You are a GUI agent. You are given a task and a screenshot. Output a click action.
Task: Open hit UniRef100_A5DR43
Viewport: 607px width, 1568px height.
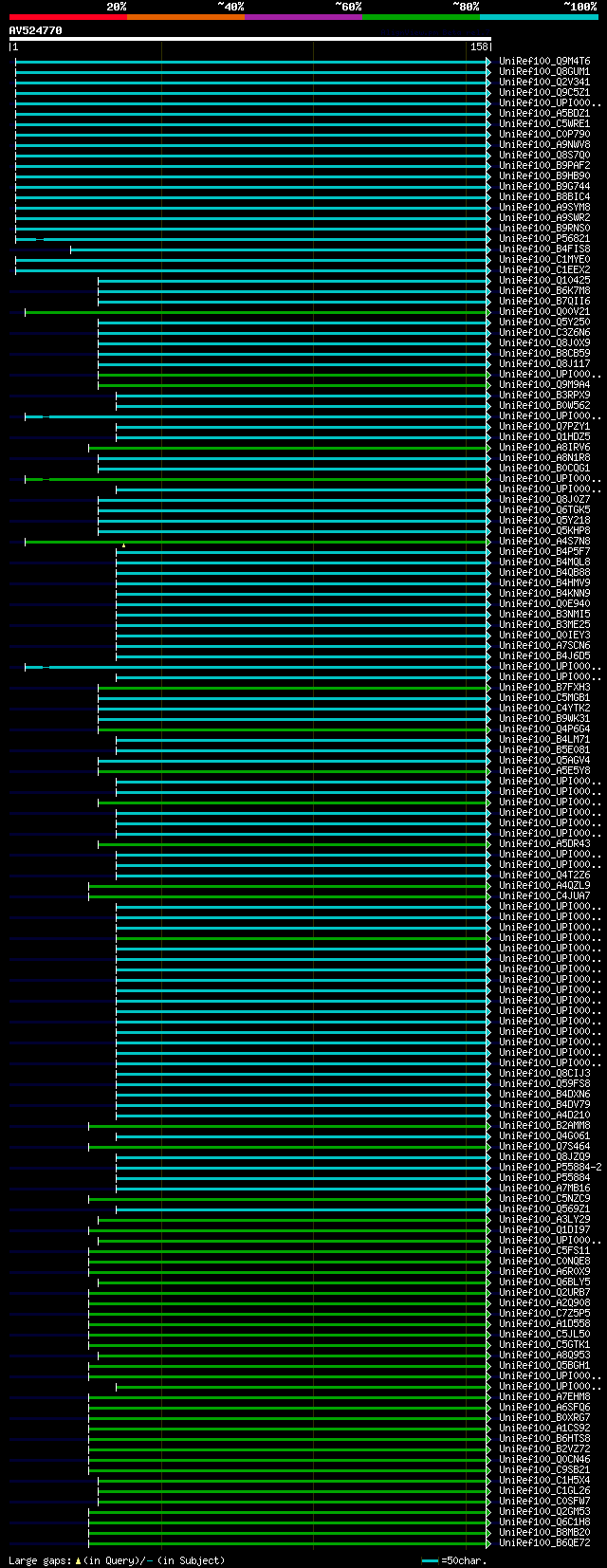(544, 843)
